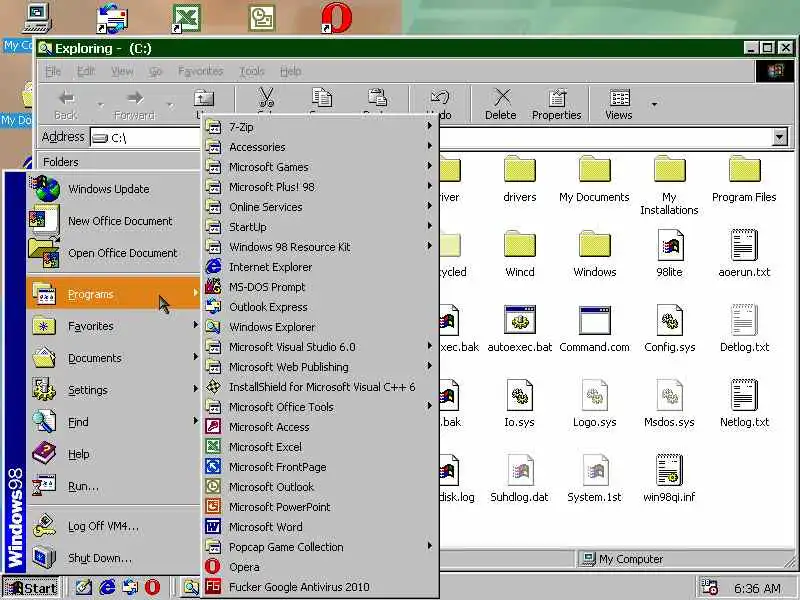Click the Copy toolbar icon

click(321, 97)
